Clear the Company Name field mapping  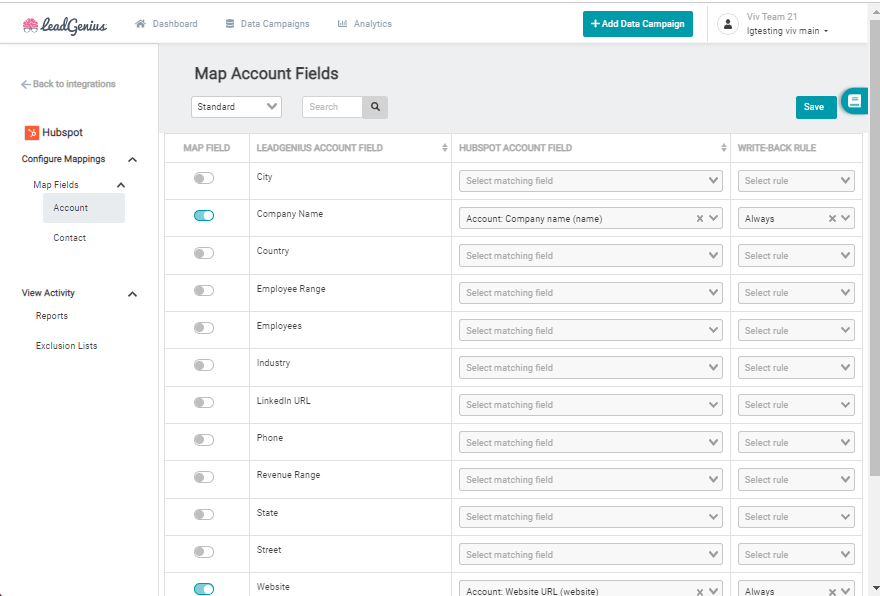(701, 217)
